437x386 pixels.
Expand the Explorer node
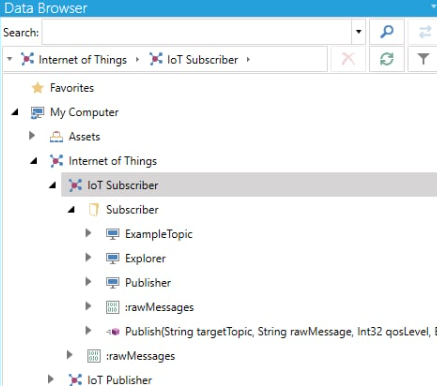pyautogui.click(x=88, y=257)
